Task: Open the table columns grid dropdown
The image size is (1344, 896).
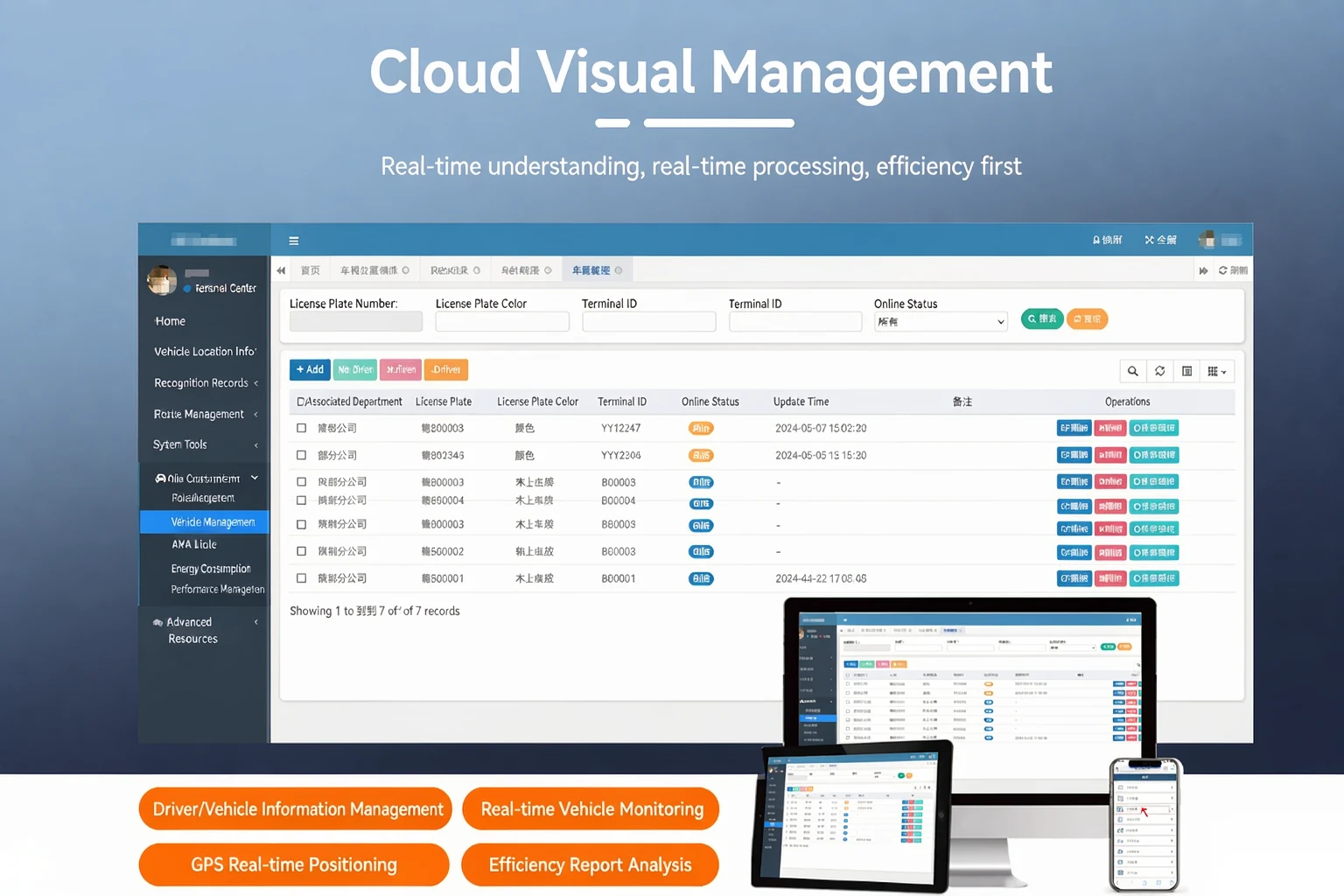Action: (x=1217, y=371)
